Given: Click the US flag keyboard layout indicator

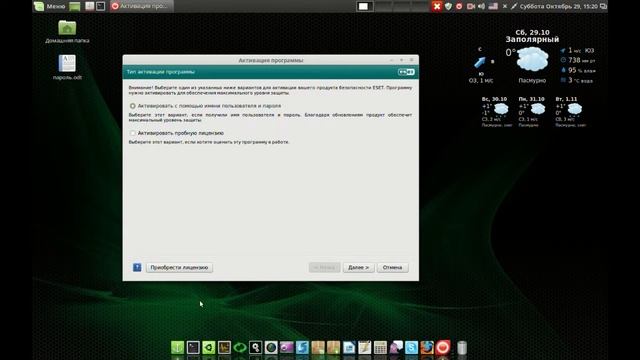Looking at the screenshot, I should (x=493, y=6).
